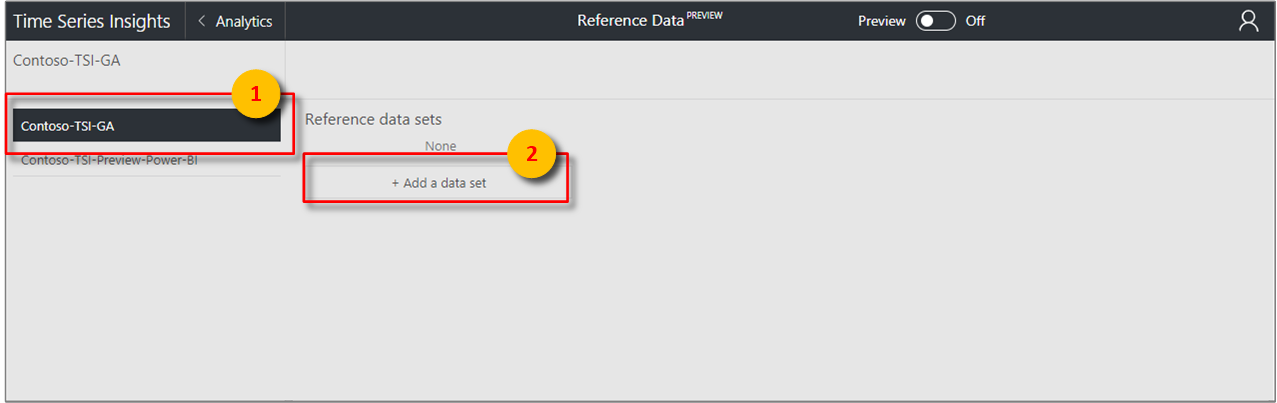Click the Contoso-TSI-GA heading above the list
Screen dimensions: 1277x403
(67, 60)
